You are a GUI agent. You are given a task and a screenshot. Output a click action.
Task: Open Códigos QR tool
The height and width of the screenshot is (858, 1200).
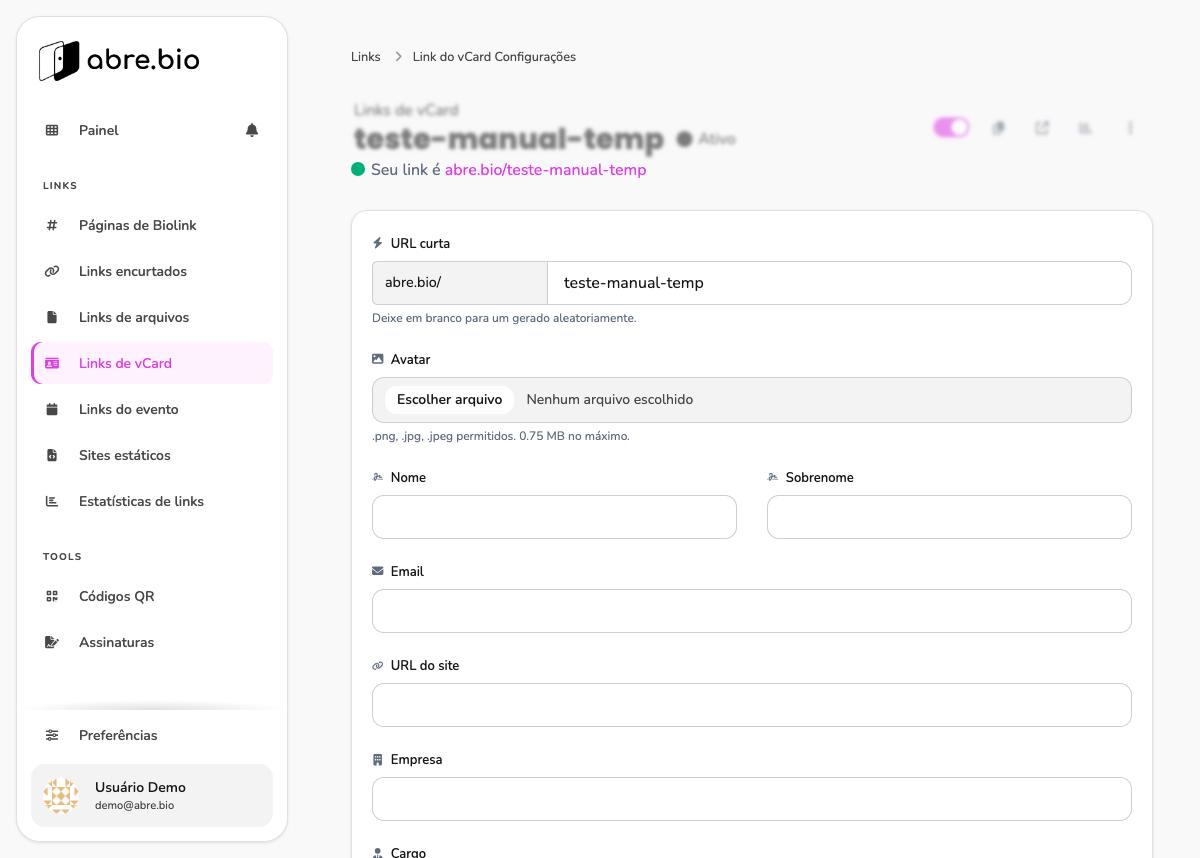coord(152,596)
